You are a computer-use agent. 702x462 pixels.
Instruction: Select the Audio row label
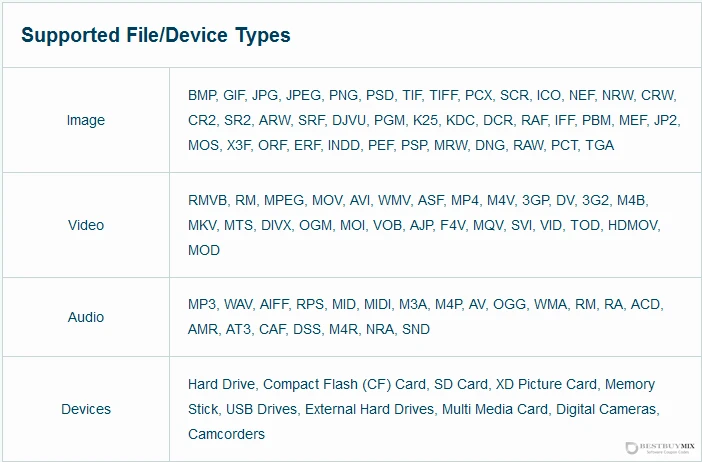pyautogui.click(x=86, y=317)
